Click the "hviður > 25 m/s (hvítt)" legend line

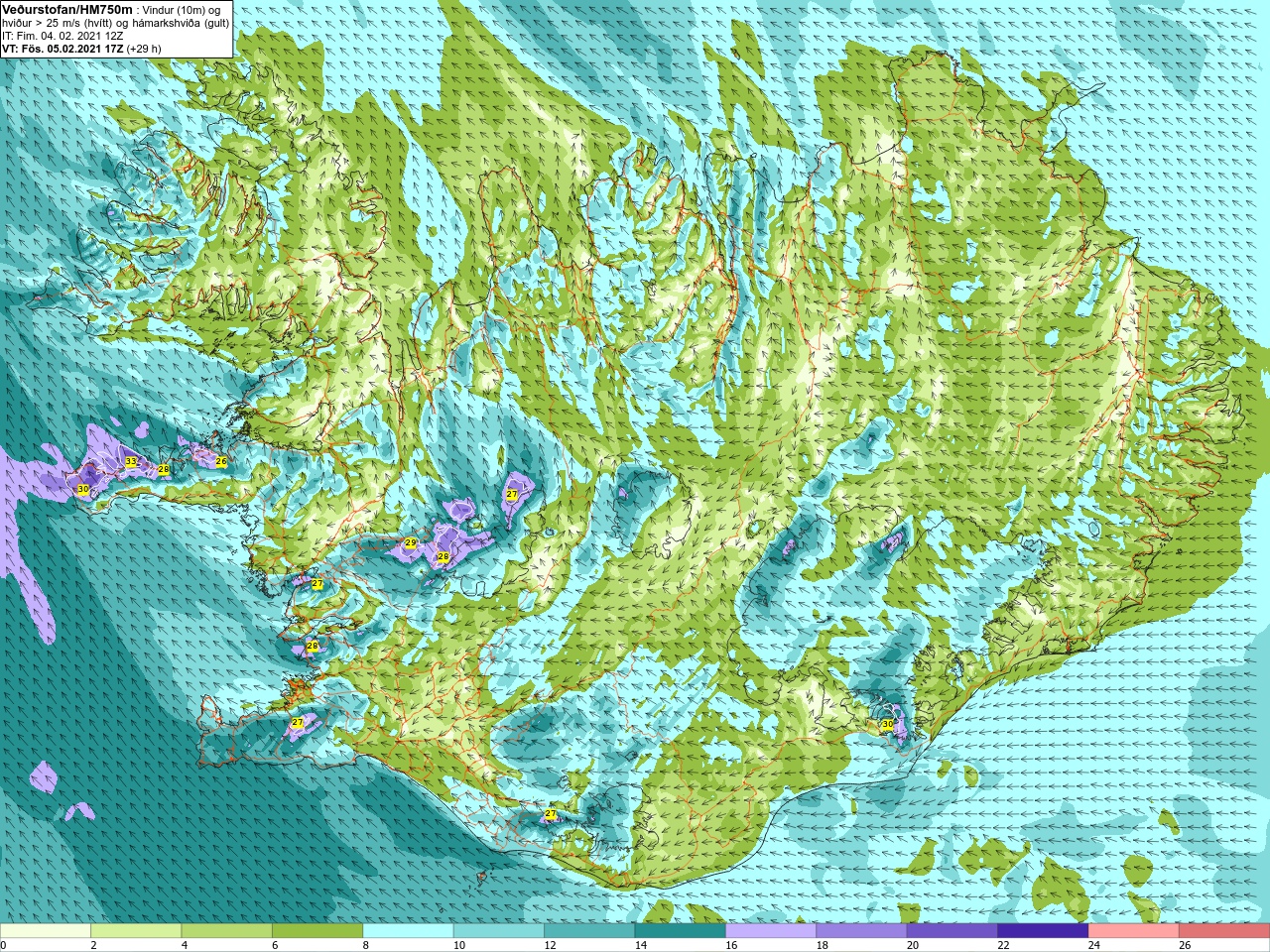pos(59,22)
